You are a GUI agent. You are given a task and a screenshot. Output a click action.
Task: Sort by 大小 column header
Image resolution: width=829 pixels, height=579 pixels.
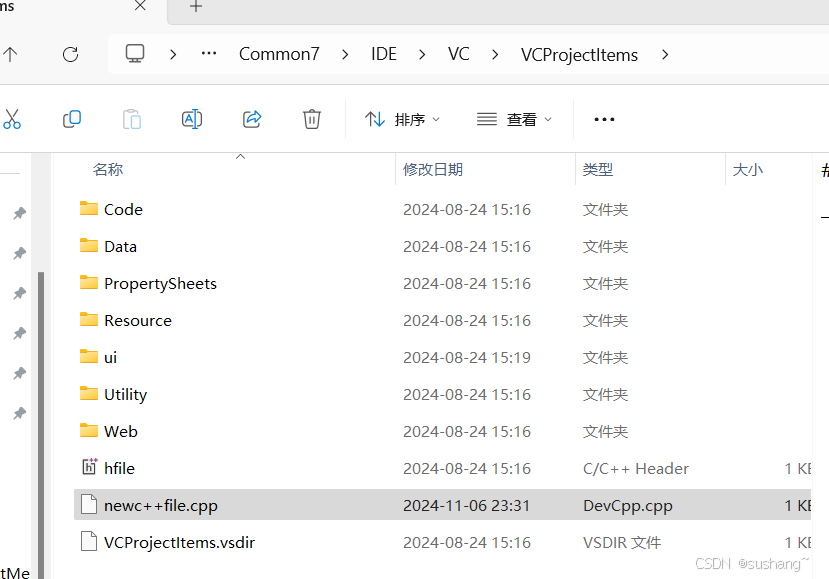[748, 169]
